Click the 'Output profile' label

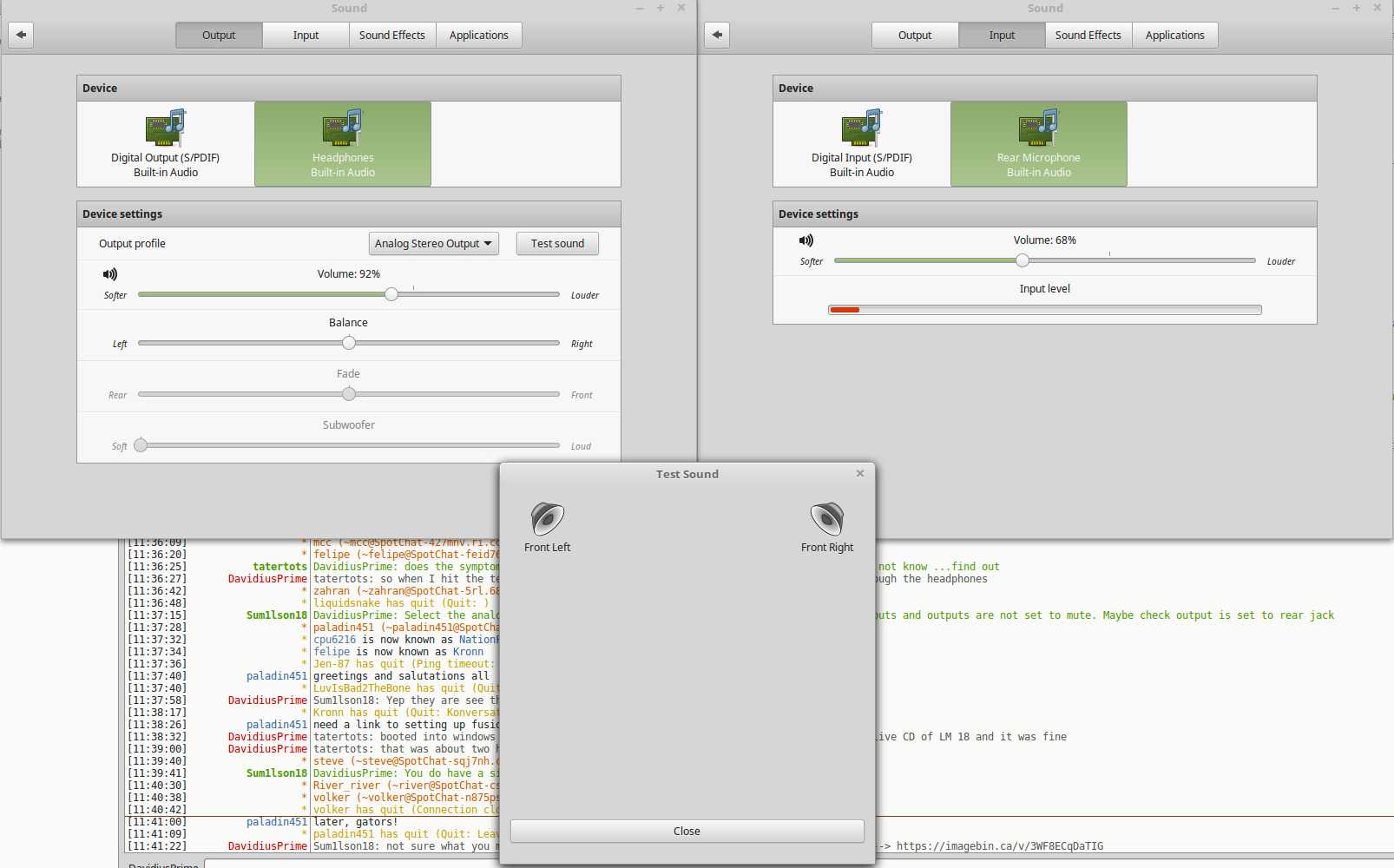(x=132, y=244)
